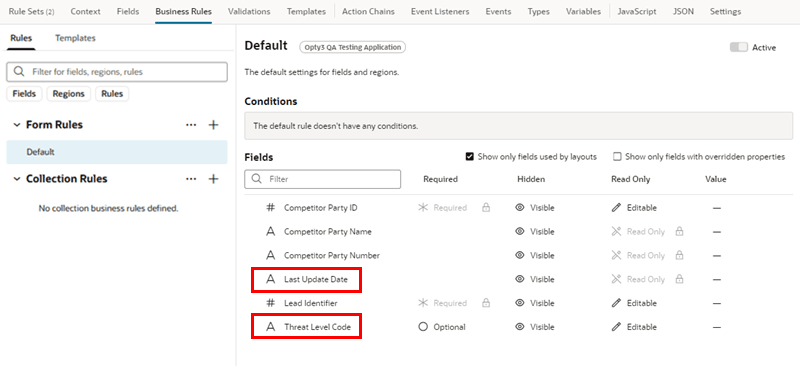Select the Business Rules tab
Image resolution: width=800 pixels, height=366 pixels.
184,11
